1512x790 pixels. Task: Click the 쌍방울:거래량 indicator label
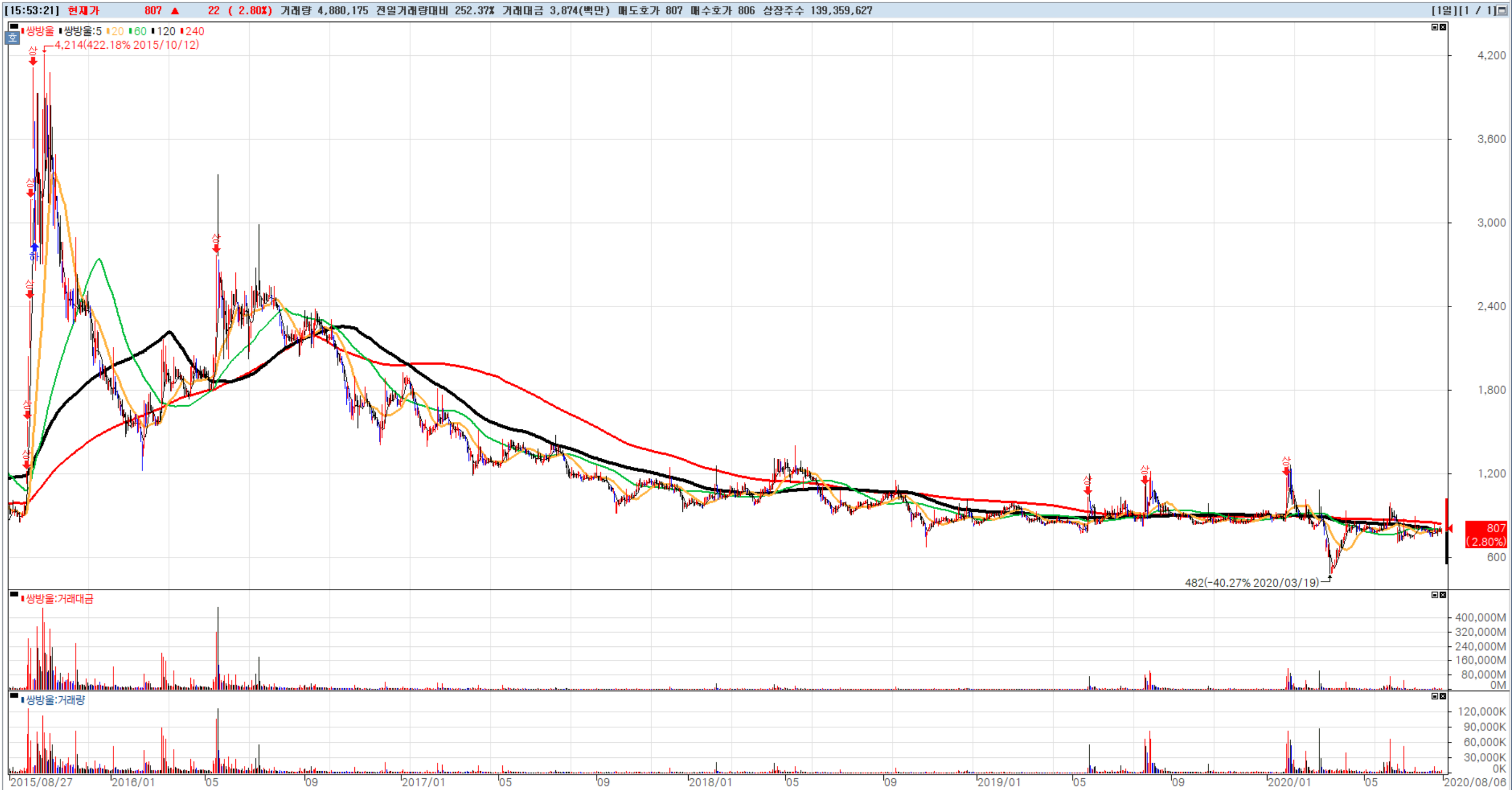point(55,700)
